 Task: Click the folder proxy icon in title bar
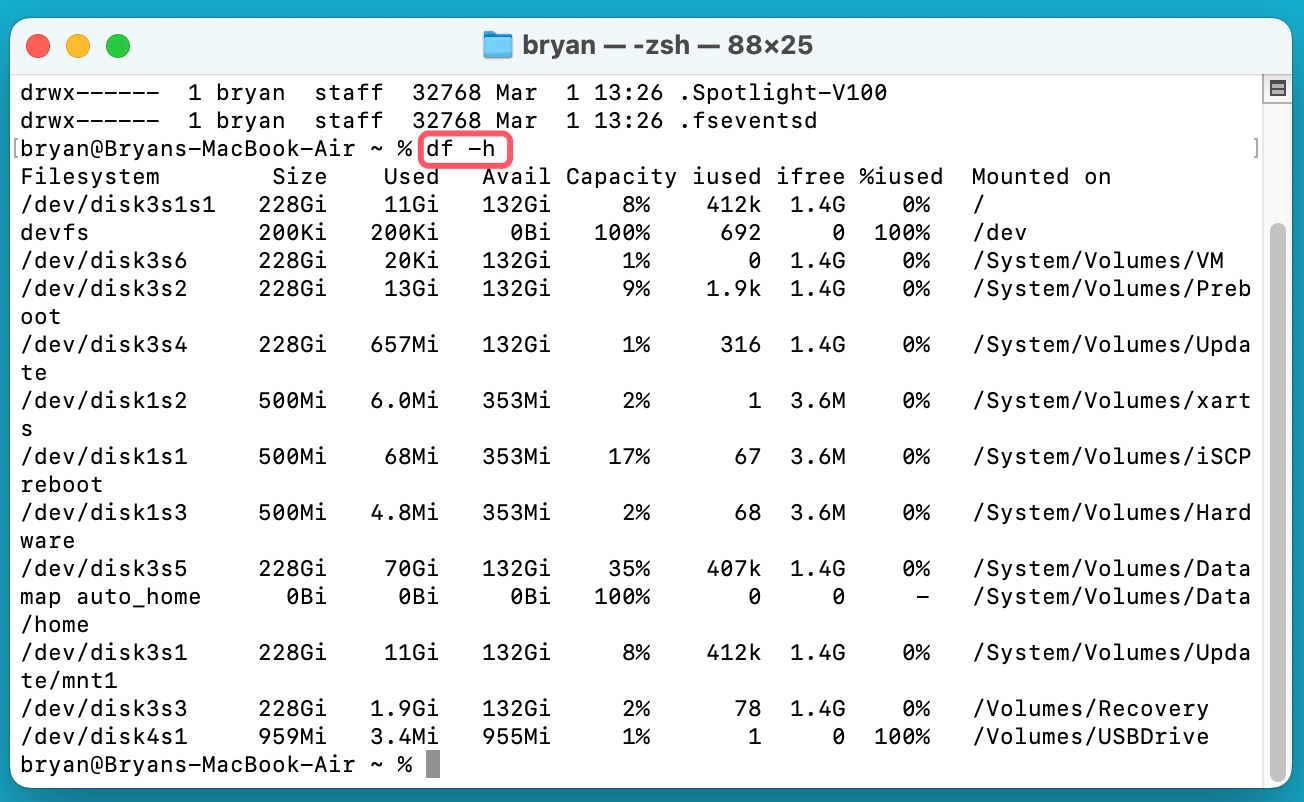[497, 45]
